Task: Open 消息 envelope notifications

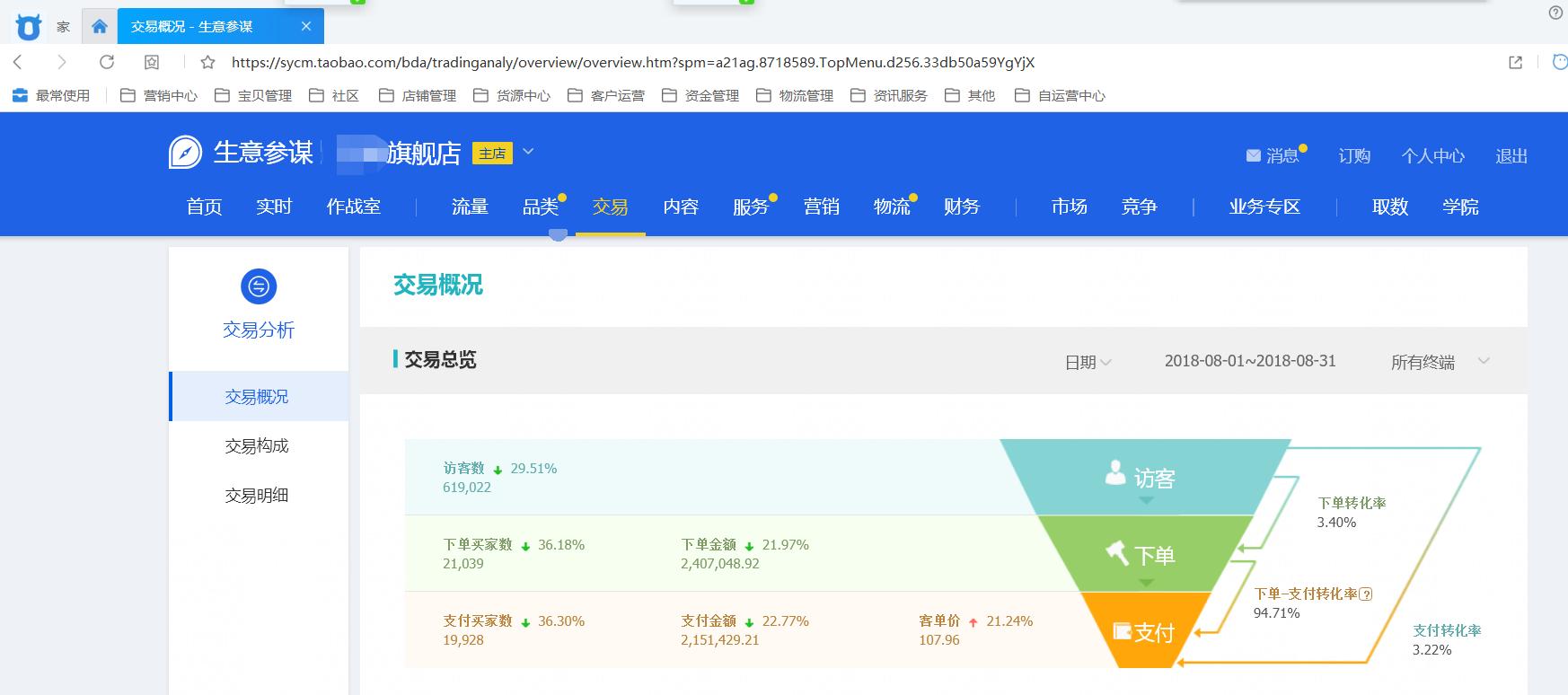Action: coord(1273,155)
